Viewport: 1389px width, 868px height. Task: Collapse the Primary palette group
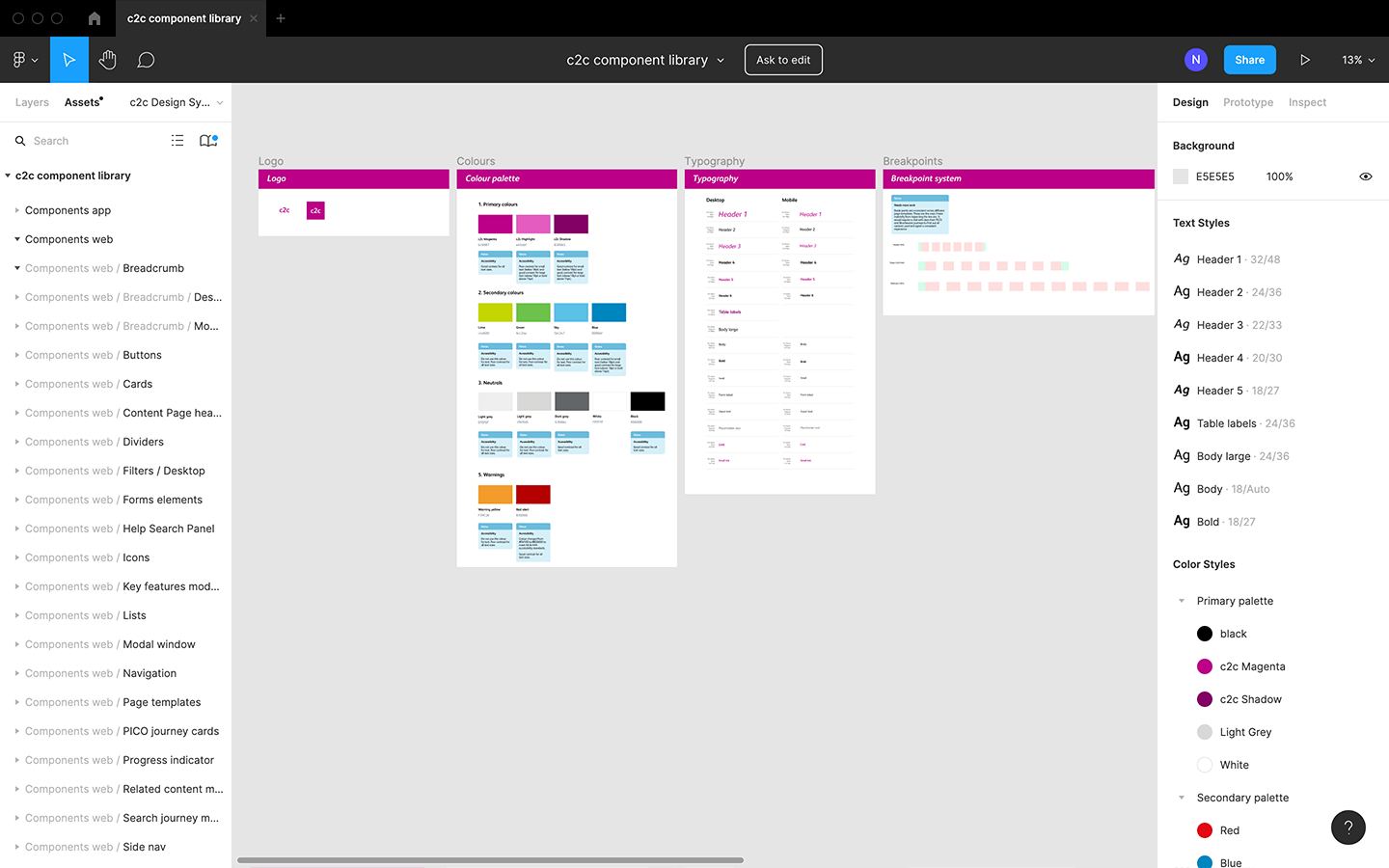[1182, 601]
